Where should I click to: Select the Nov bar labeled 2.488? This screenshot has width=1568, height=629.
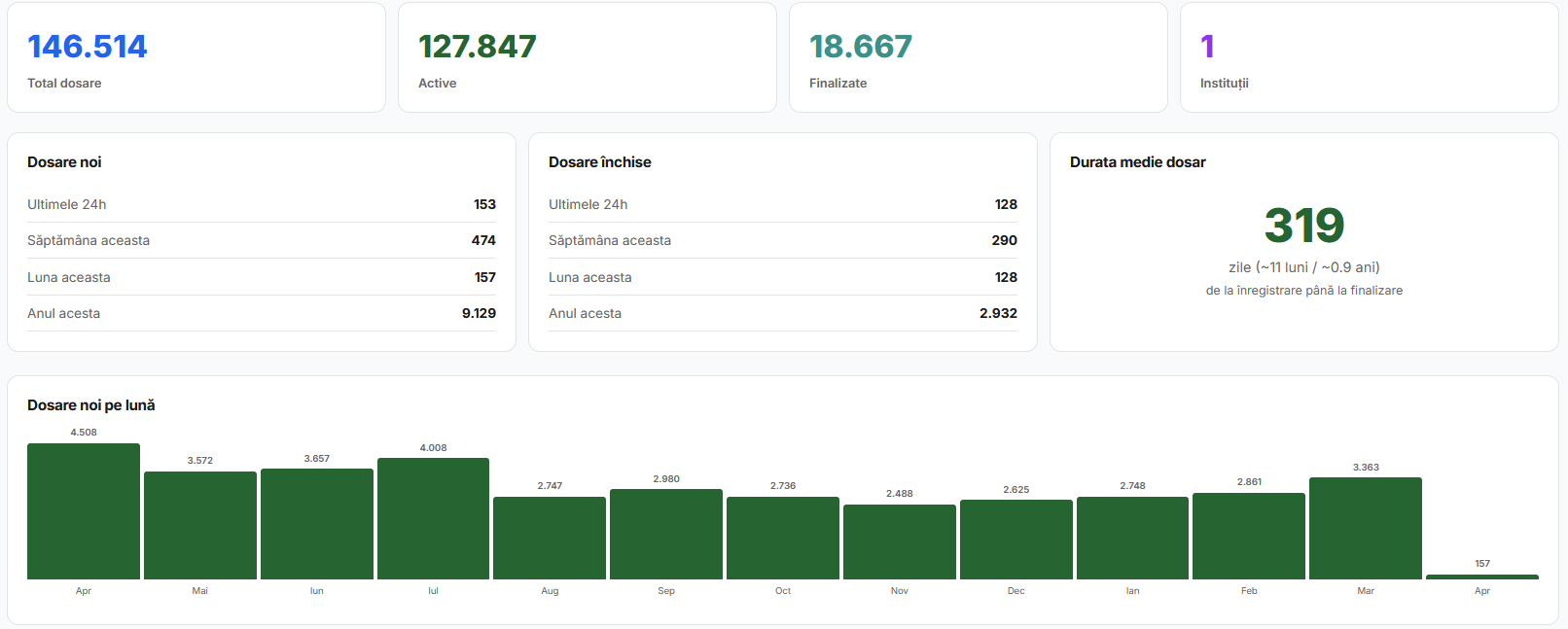tap(900, 542)
